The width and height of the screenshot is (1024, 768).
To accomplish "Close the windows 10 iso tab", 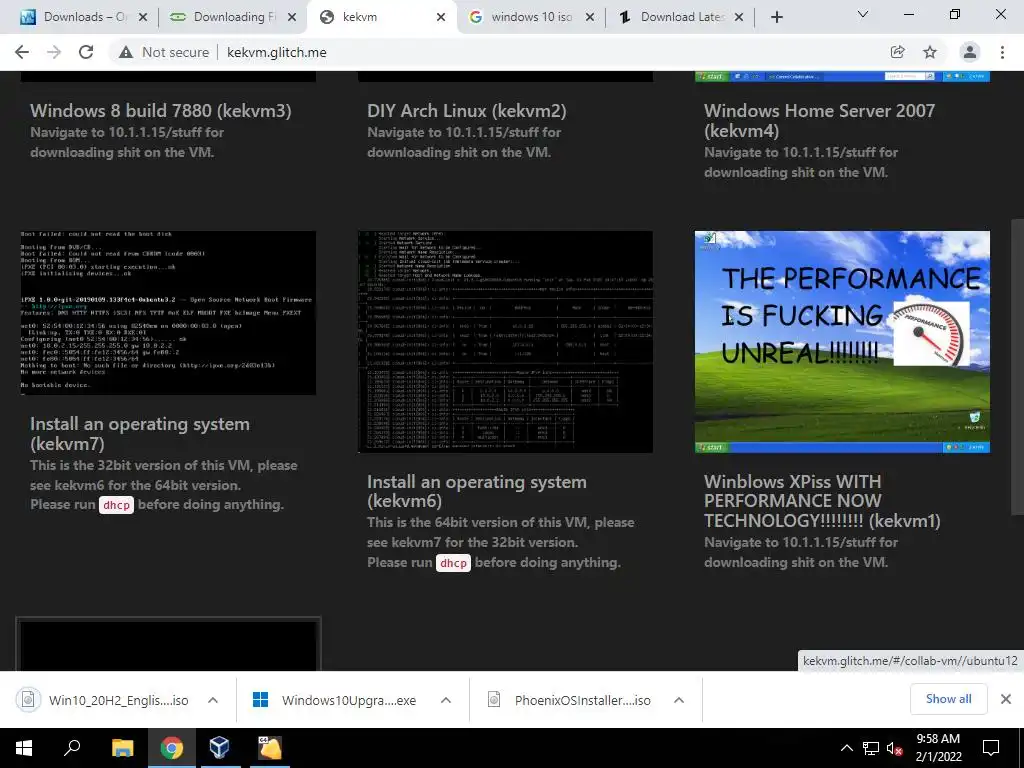I will point(590,17).
